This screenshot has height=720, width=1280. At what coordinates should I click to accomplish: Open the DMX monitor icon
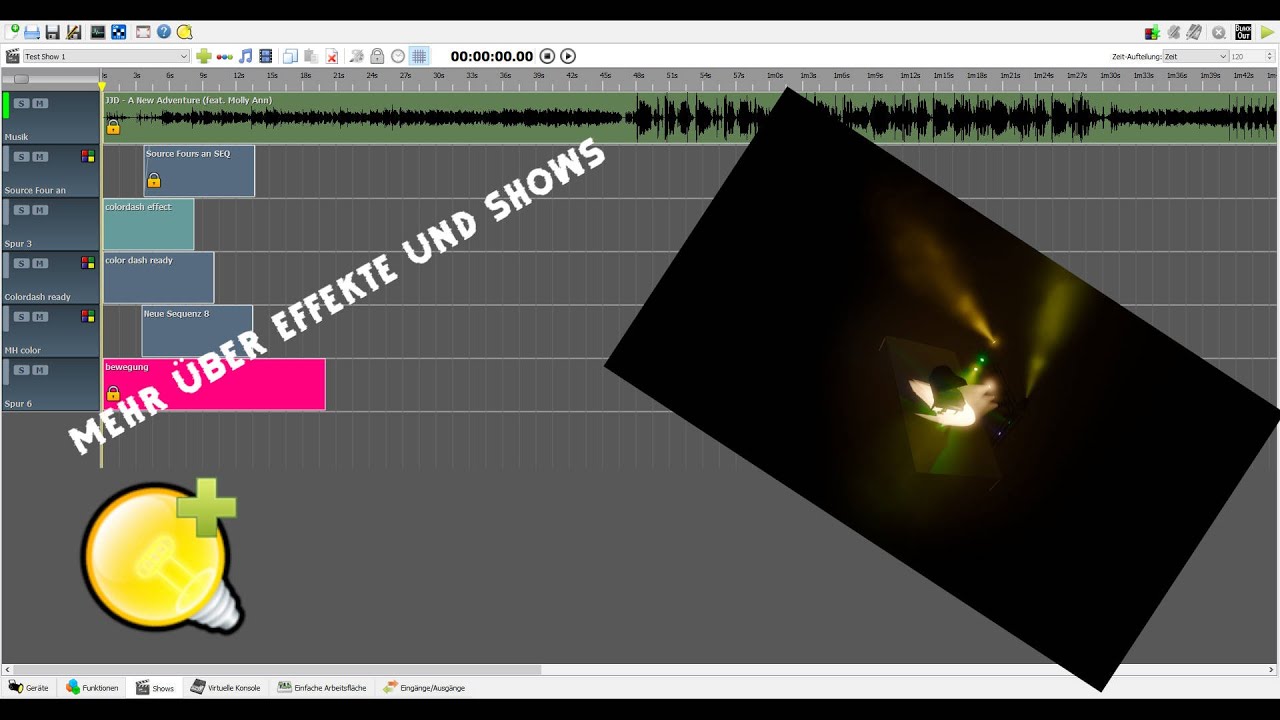pos(97,32)
